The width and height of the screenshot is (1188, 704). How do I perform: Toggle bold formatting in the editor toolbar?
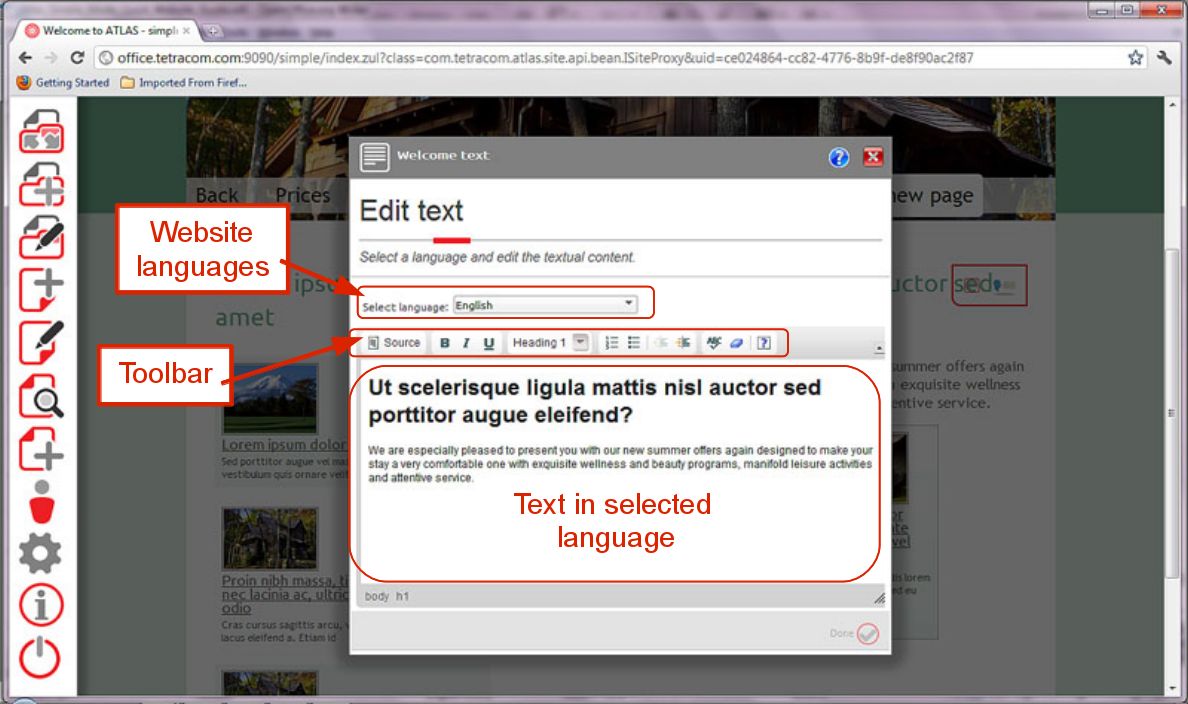[x=445, y=343]
